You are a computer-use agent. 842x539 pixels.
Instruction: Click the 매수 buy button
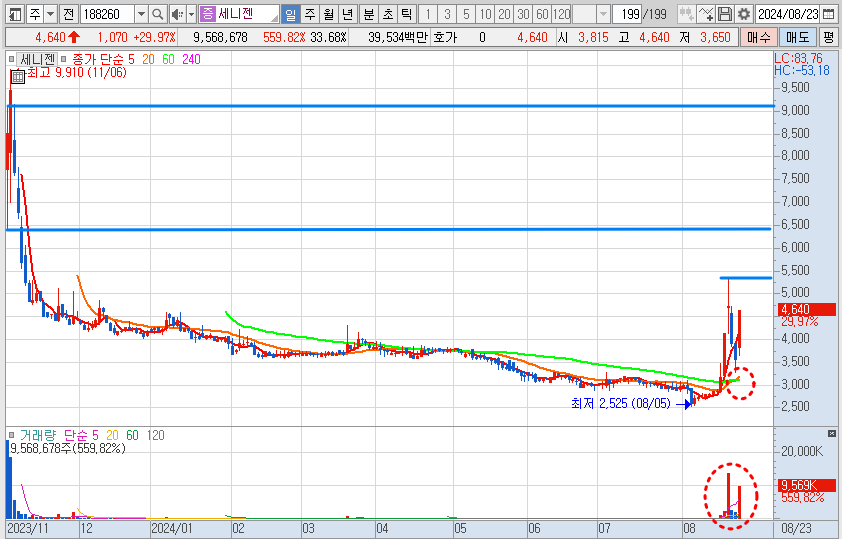pyautogui.click(x=759, y=37)
